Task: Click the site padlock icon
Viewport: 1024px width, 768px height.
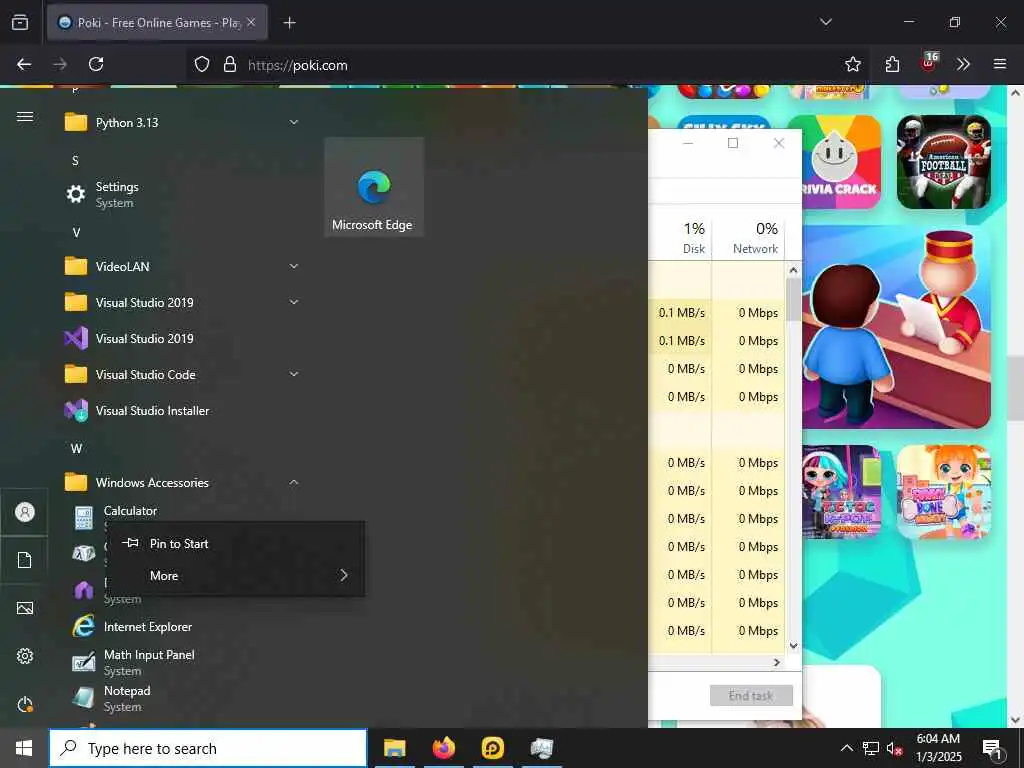Action: (229, 64)
